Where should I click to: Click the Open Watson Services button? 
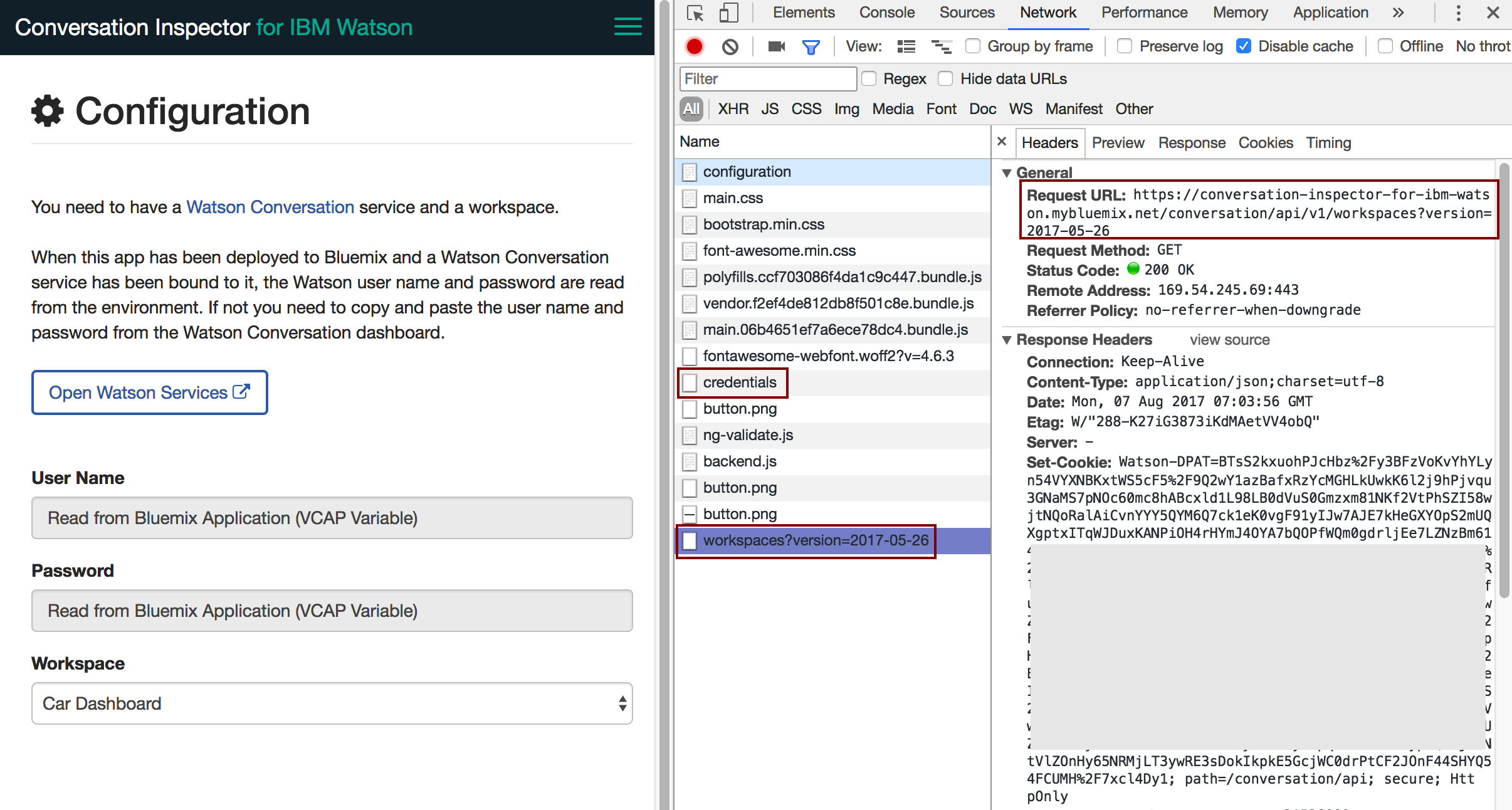pos(150,392)
